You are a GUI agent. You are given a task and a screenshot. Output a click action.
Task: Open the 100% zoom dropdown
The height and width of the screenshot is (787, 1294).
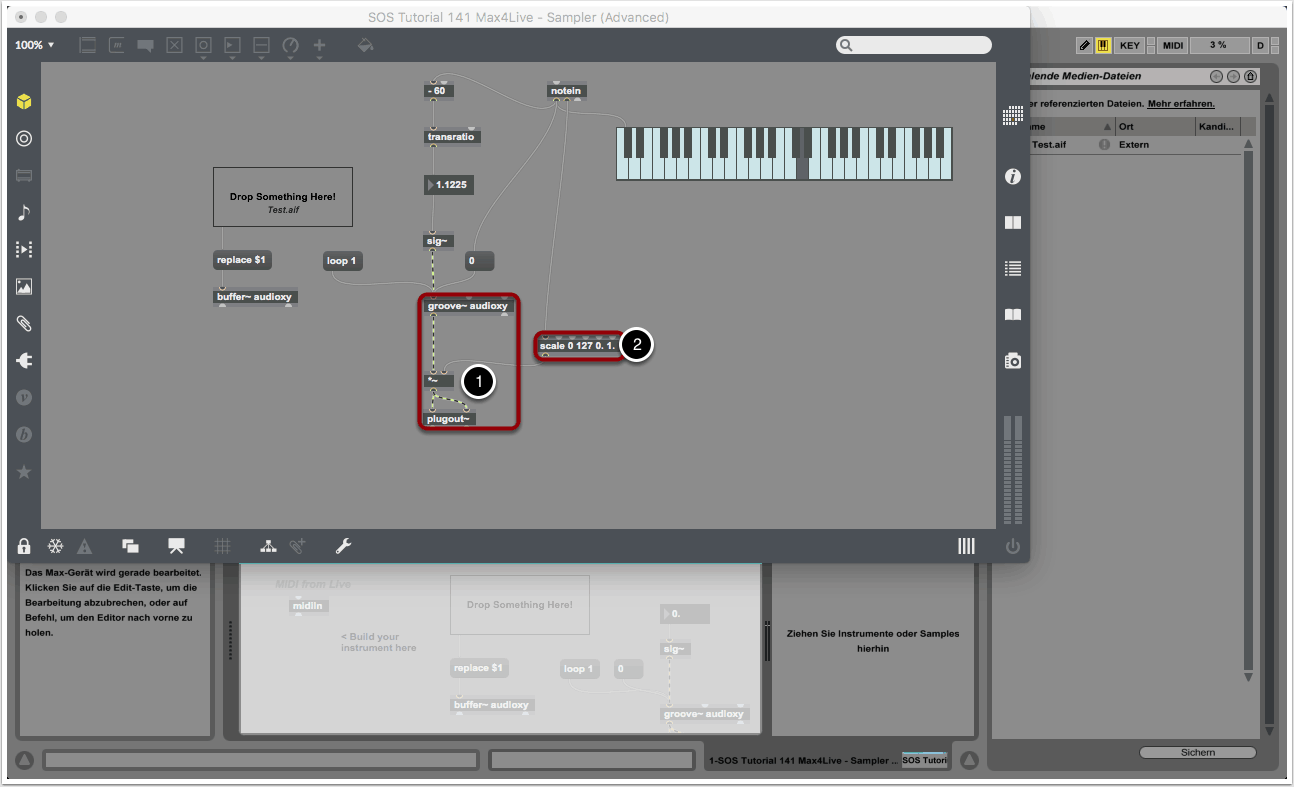(x=35, y=45)
